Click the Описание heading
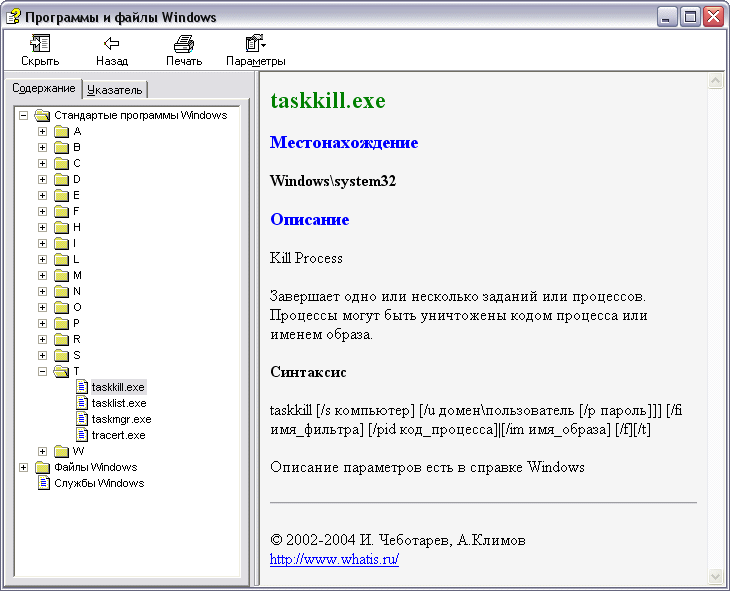This screenshot has height=591, width=730. 310,219
